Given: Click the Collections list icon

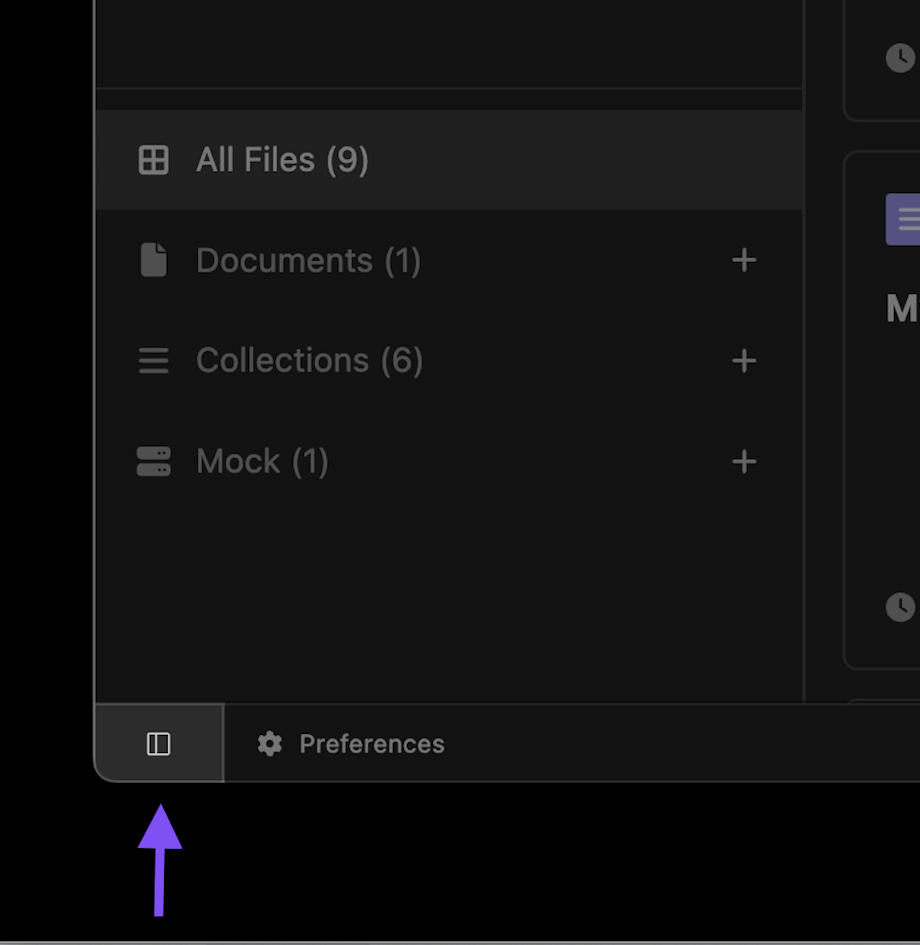Looking at the screenshot, I should coord(153,360).
